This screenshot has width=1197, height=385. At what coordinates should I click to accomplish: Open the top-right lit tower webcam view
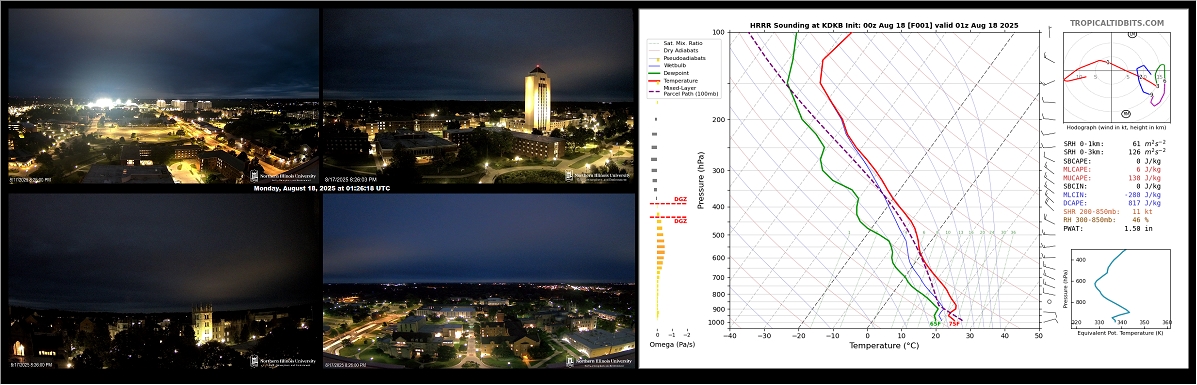[x=478, y=96]
